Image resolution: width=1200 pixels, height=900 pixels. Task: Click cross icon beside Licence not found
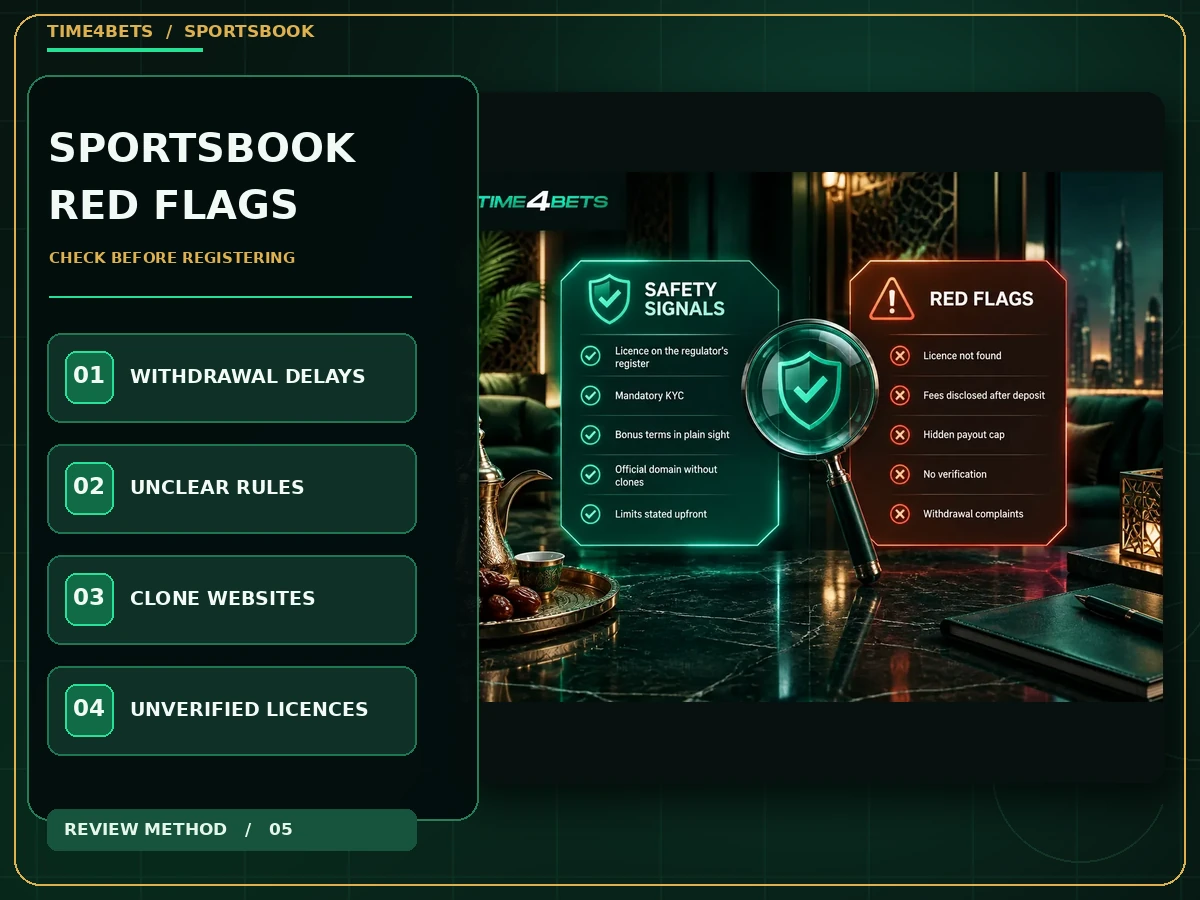pyautogui.click(x=900, y=356)
